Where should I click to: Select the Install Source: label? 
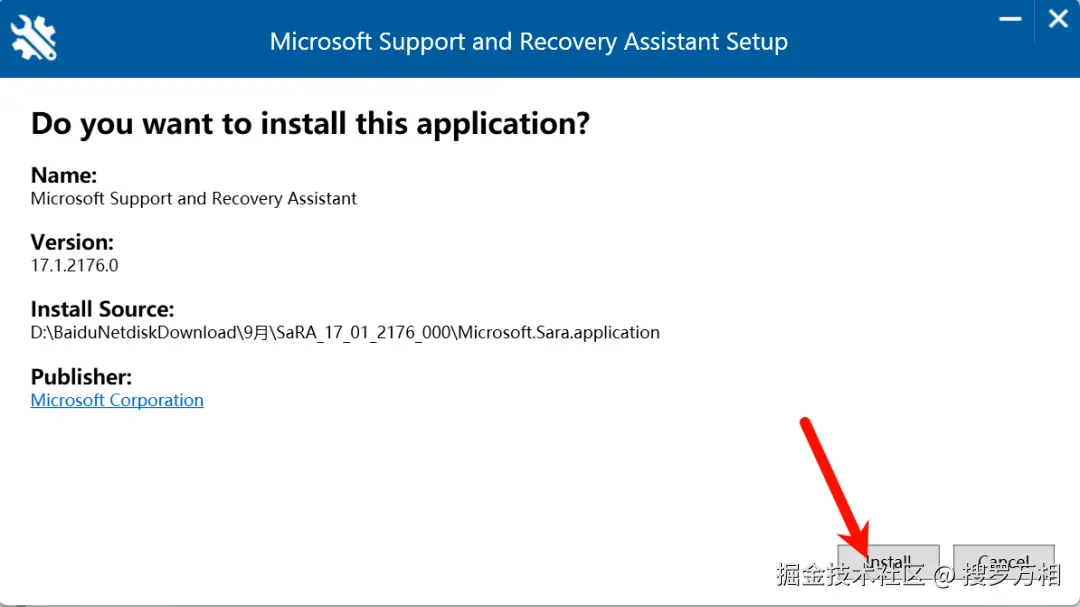(102, 310)
